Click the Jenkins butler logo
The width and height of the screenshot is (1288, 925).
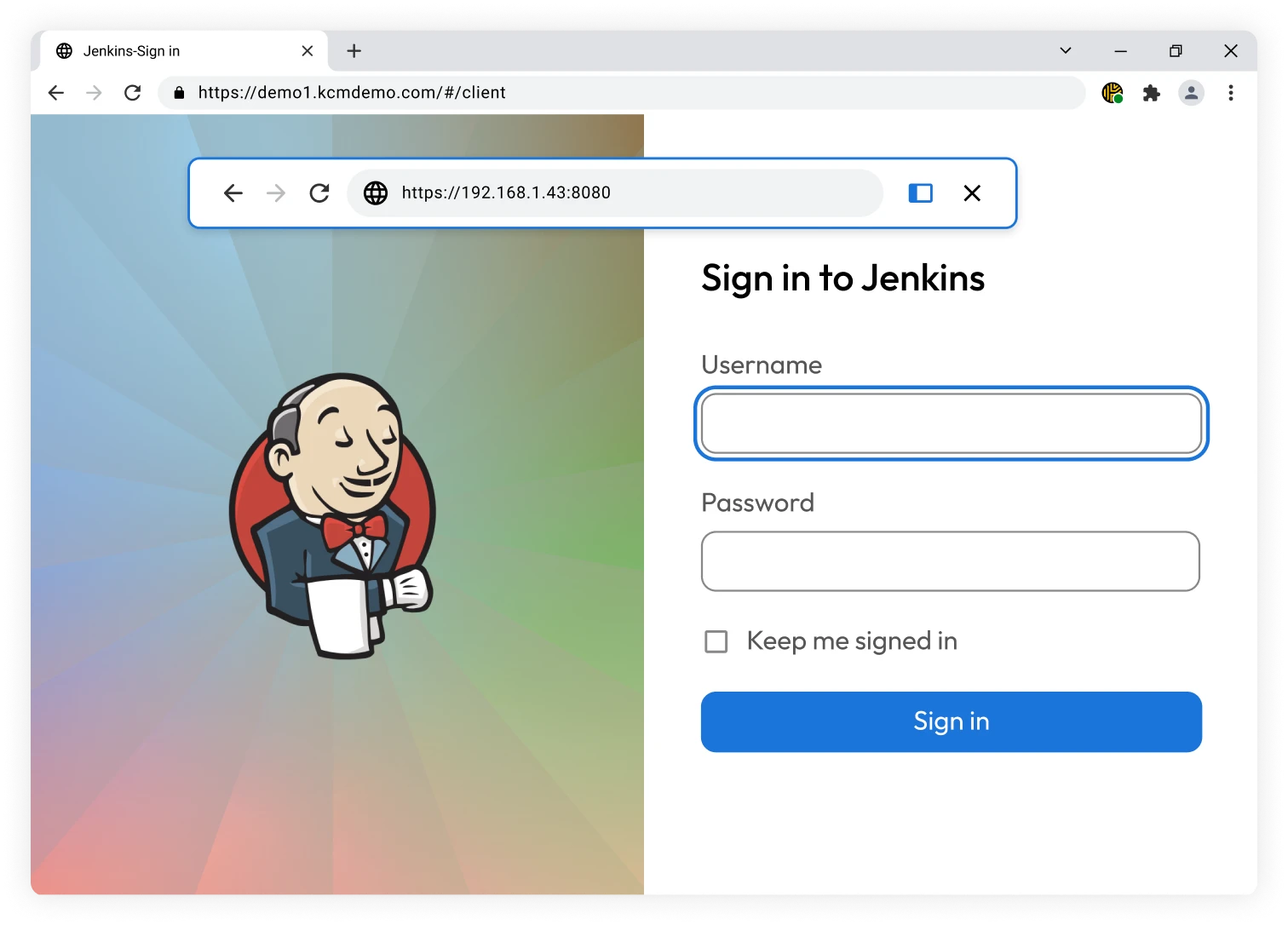(333, 515)
